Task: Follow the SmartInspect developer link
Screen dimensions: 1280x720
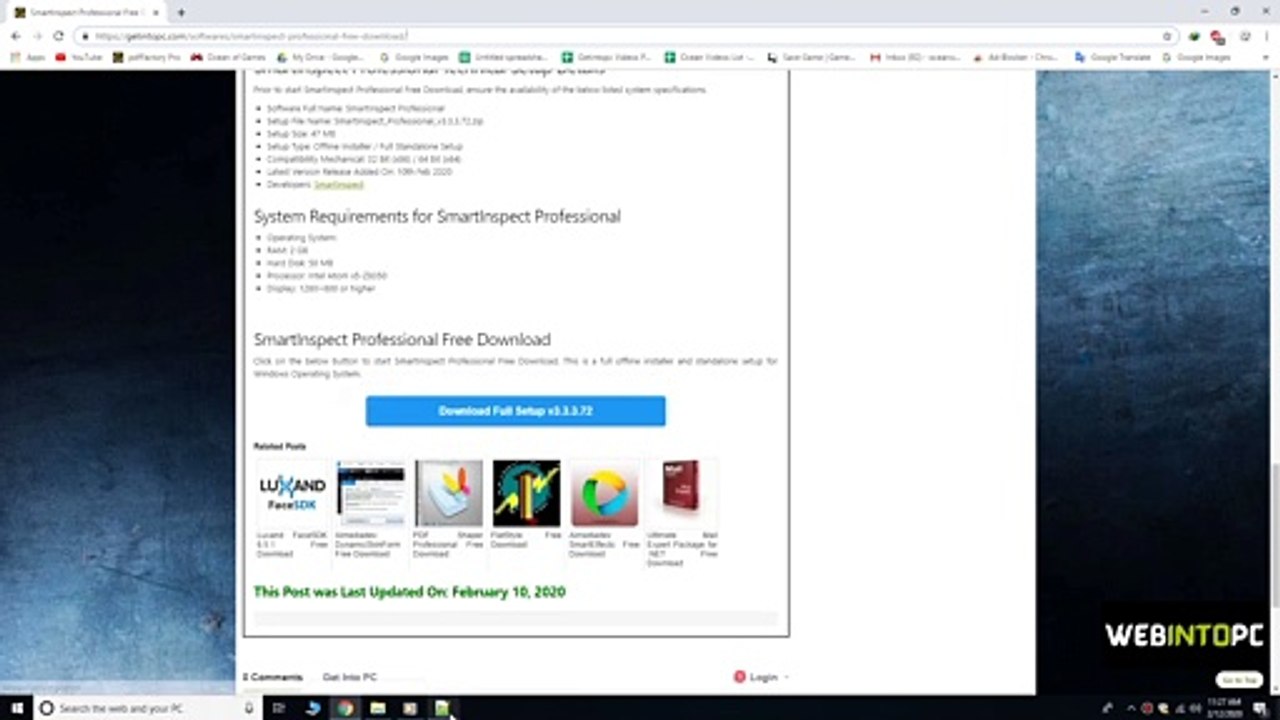Action: click(x=339, y=185)
